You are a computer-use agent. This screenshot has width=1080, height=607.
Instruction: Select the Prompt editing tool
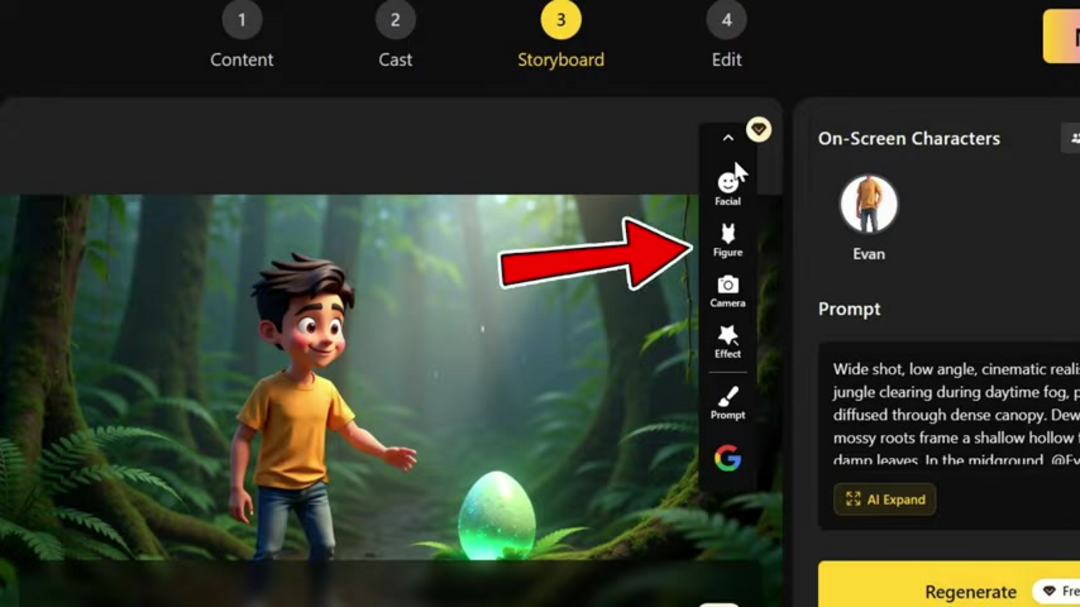(x=727, y=398)
